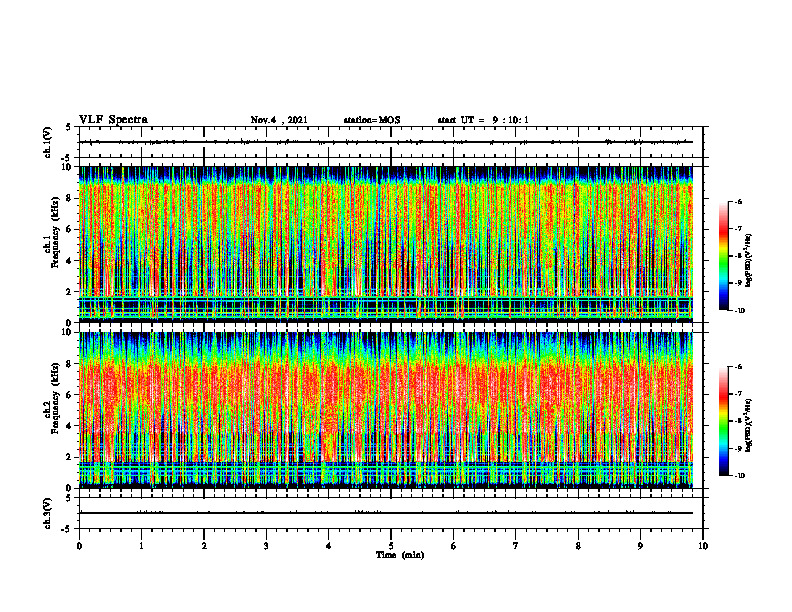This screenshot has width=792, height=612.
Task: Click time axis tick label "1"
Action: [x=141, y=546]
